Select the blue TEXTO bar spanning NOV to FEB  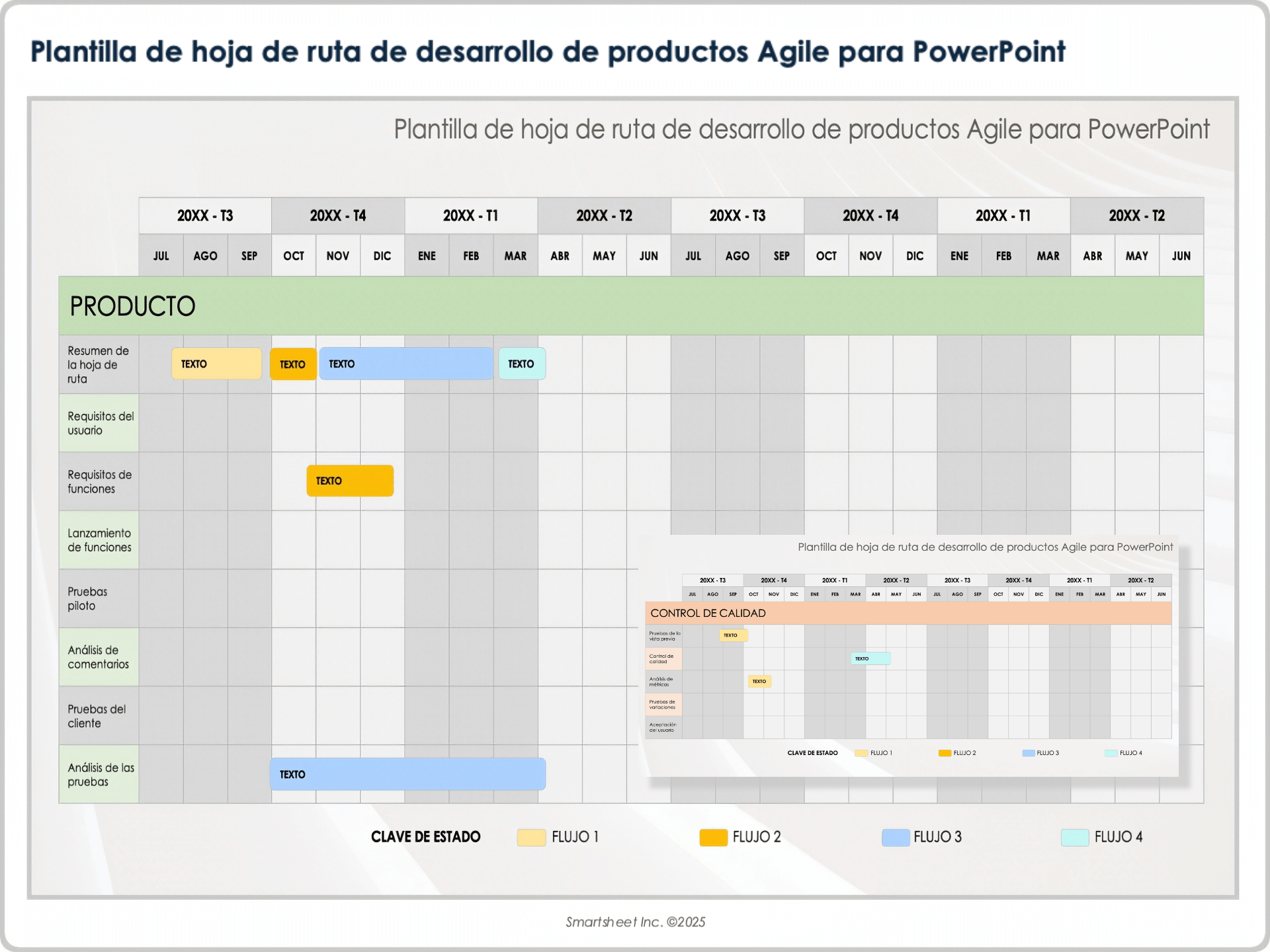(x=405, y=364)
